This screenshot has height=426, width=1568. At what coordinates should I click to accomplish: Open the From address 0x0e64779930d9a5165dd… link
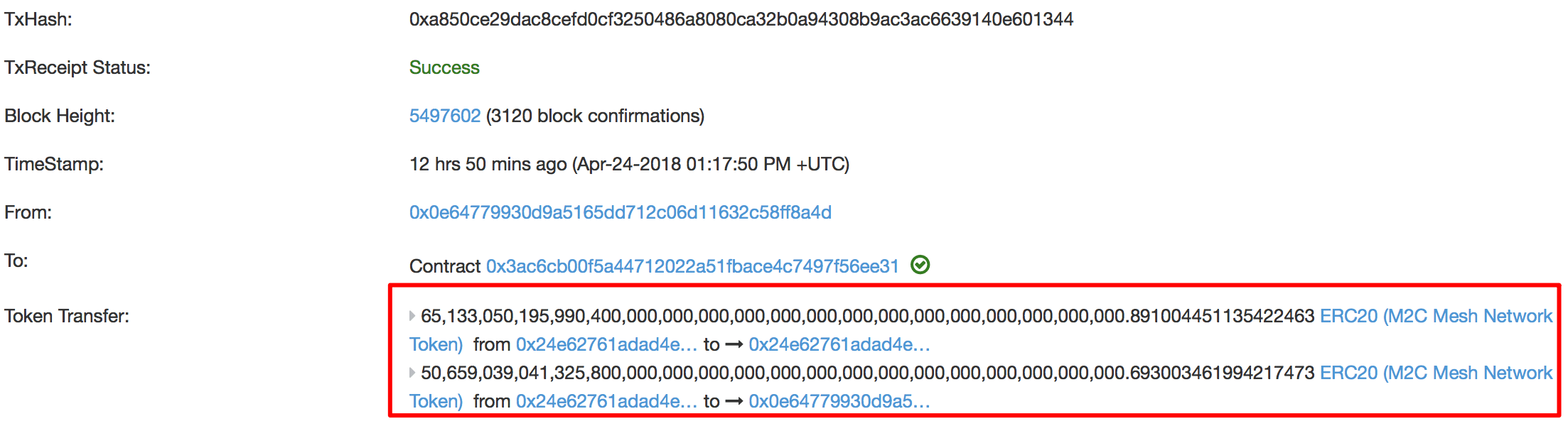click(x=620, y=212)
